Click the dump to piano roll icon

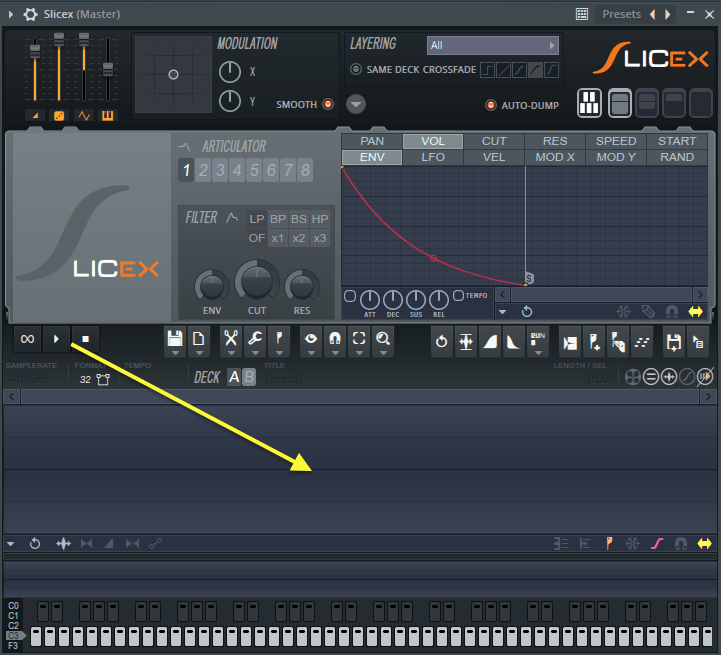(642, 341)
